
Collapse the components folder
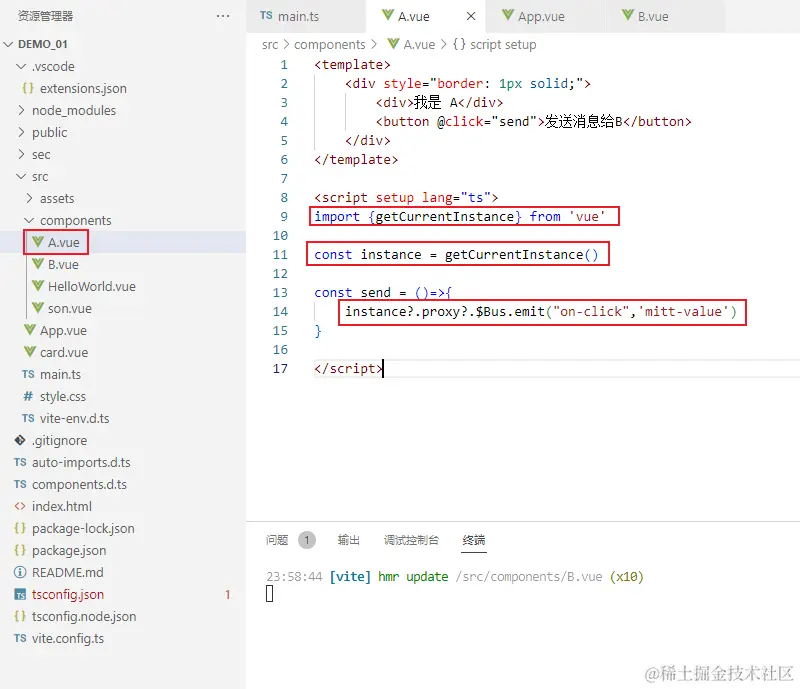coord(29,220)
